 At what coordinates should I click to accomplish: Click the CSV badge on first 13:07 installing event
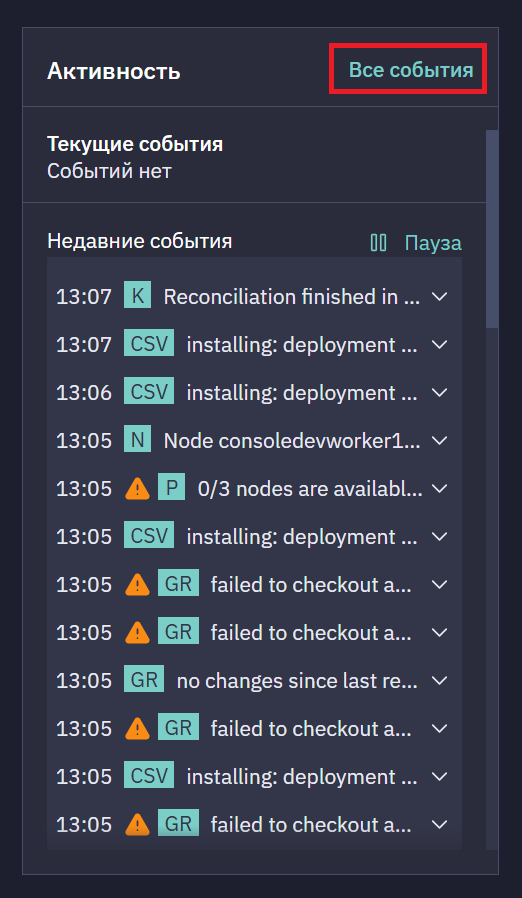coord(149,345)
